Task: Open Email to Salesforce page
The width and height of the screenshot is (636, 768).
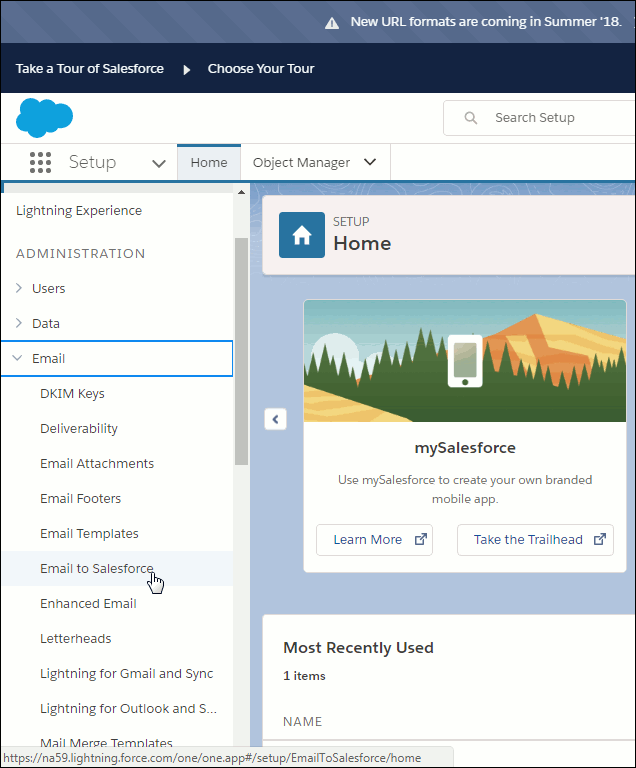Action: (x=97, y=568)
